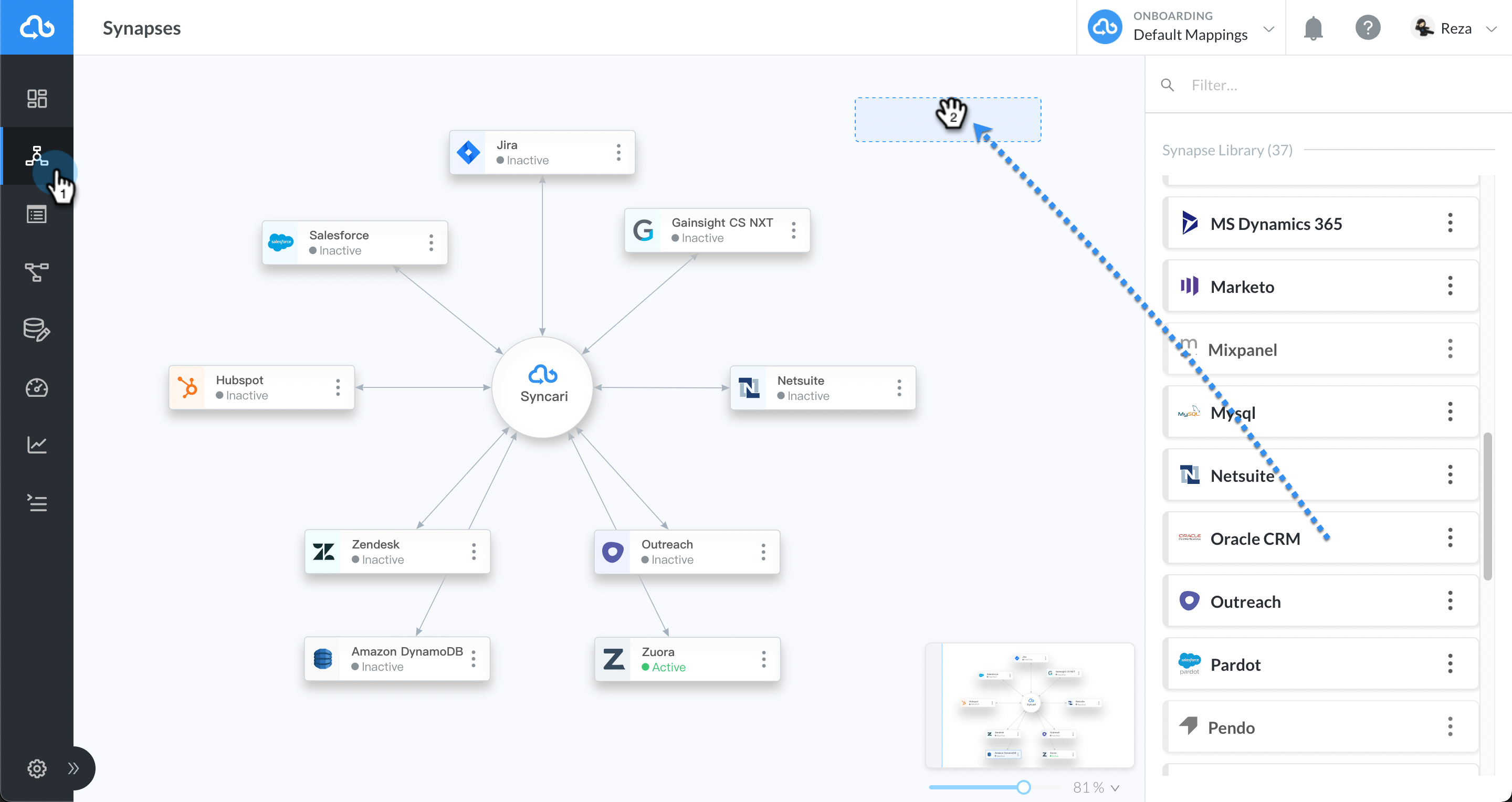Open the gauge meter icon in the sidebar
Viewport: 1512px width, 802px height.
[36, 387]
